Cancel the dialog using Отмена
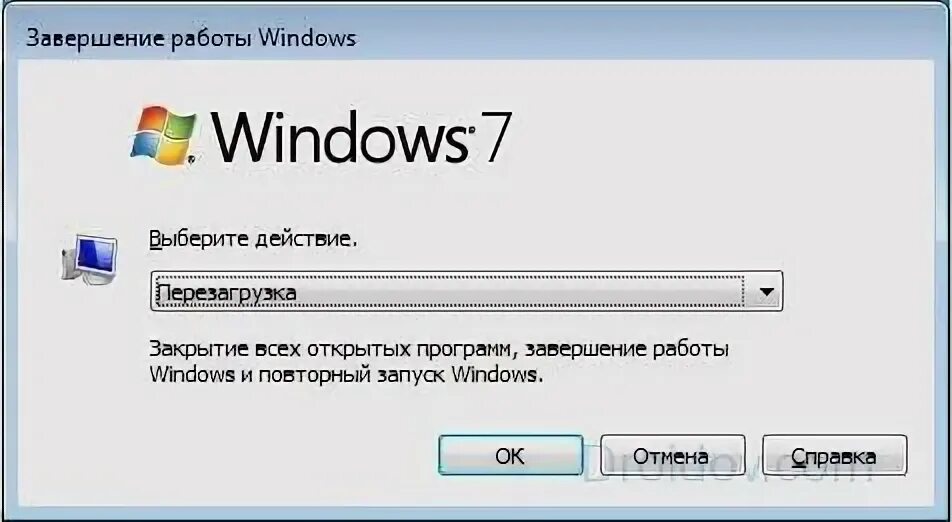This screenshot has height=522, width=952. pos(672,455)
